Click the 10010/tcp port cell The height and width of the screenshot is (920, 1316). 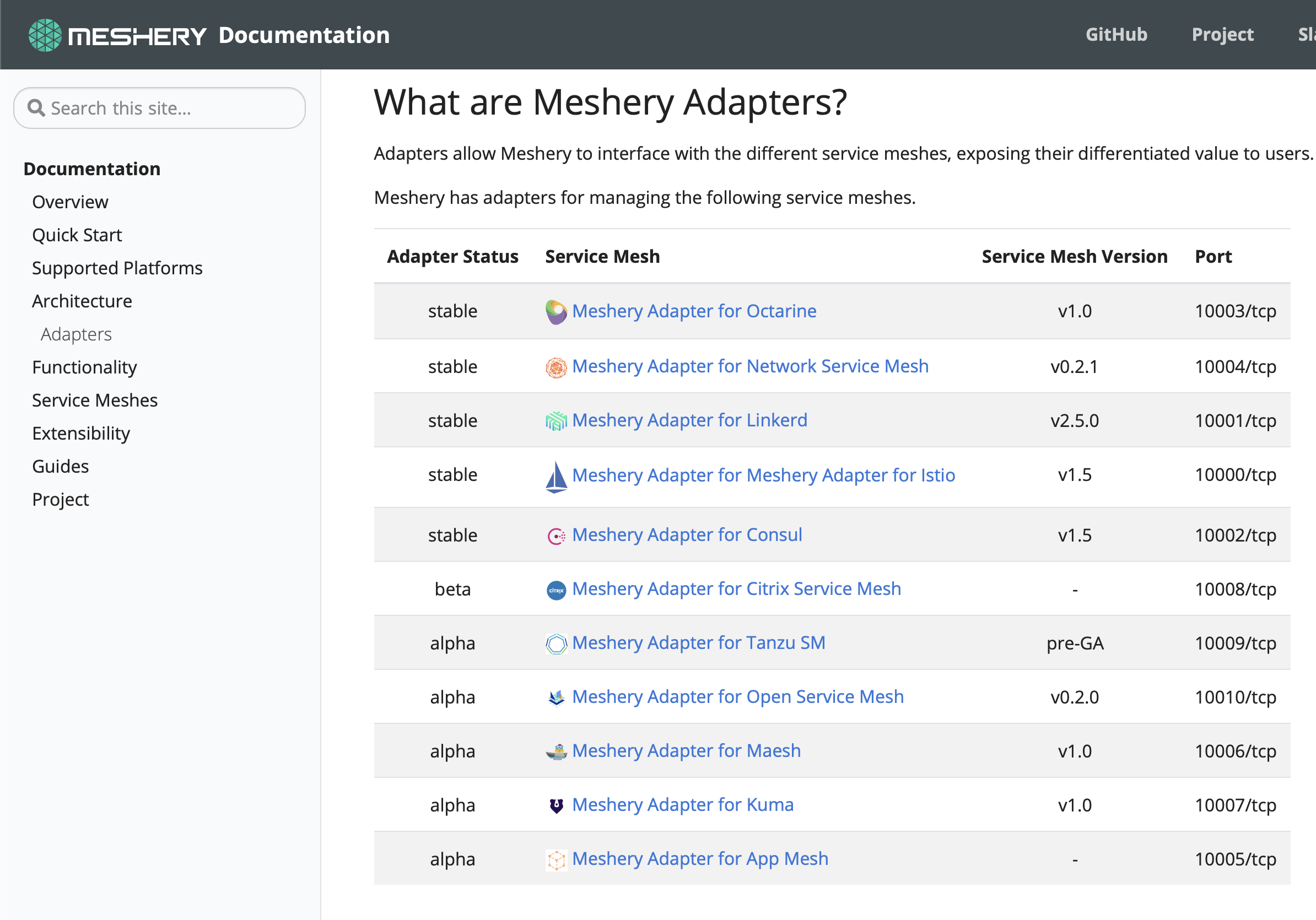click(x=1235, y=697)
